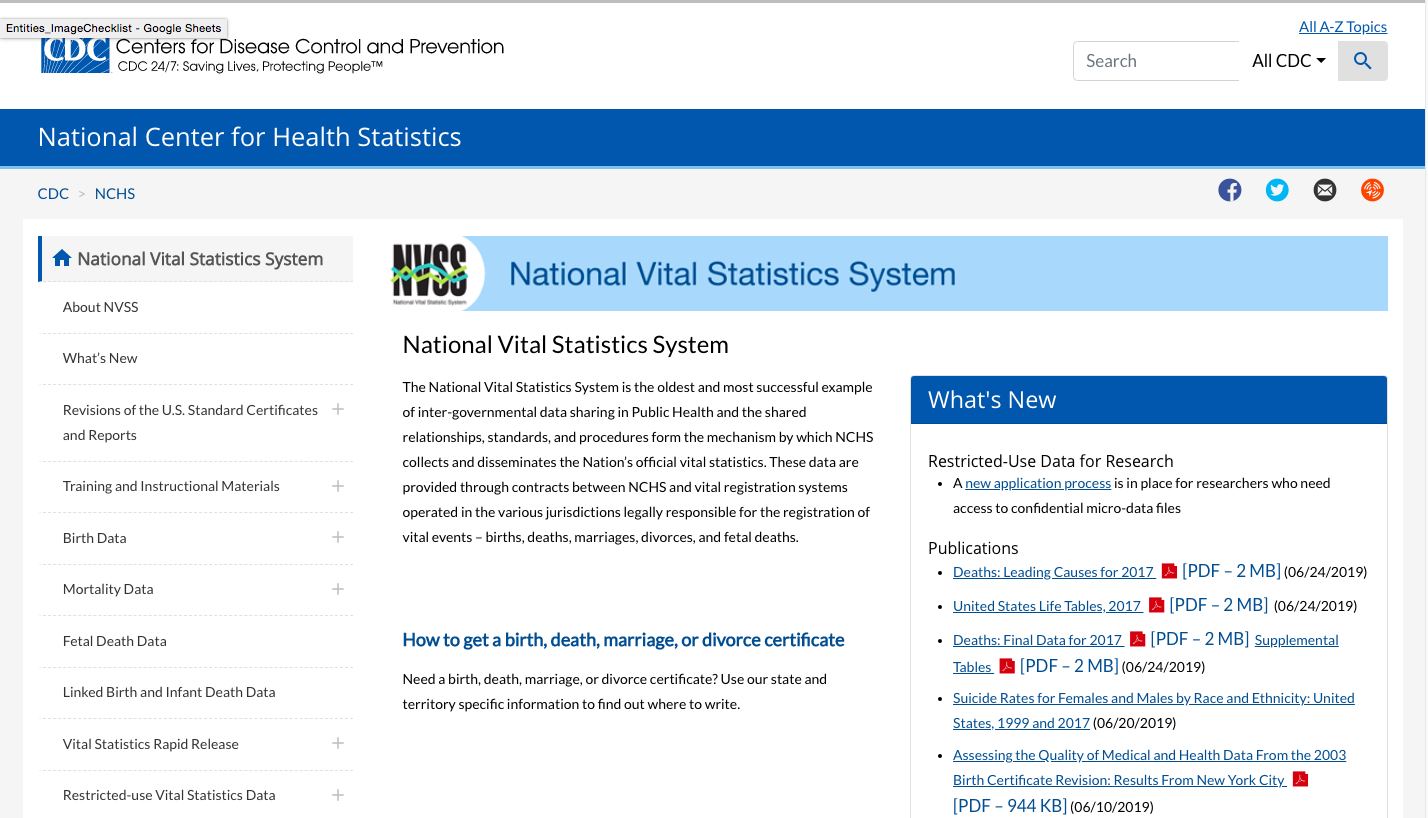1428x818 pixels.
Task: Open United States Life Tables, 2017 link
Action: point(1047,606)
